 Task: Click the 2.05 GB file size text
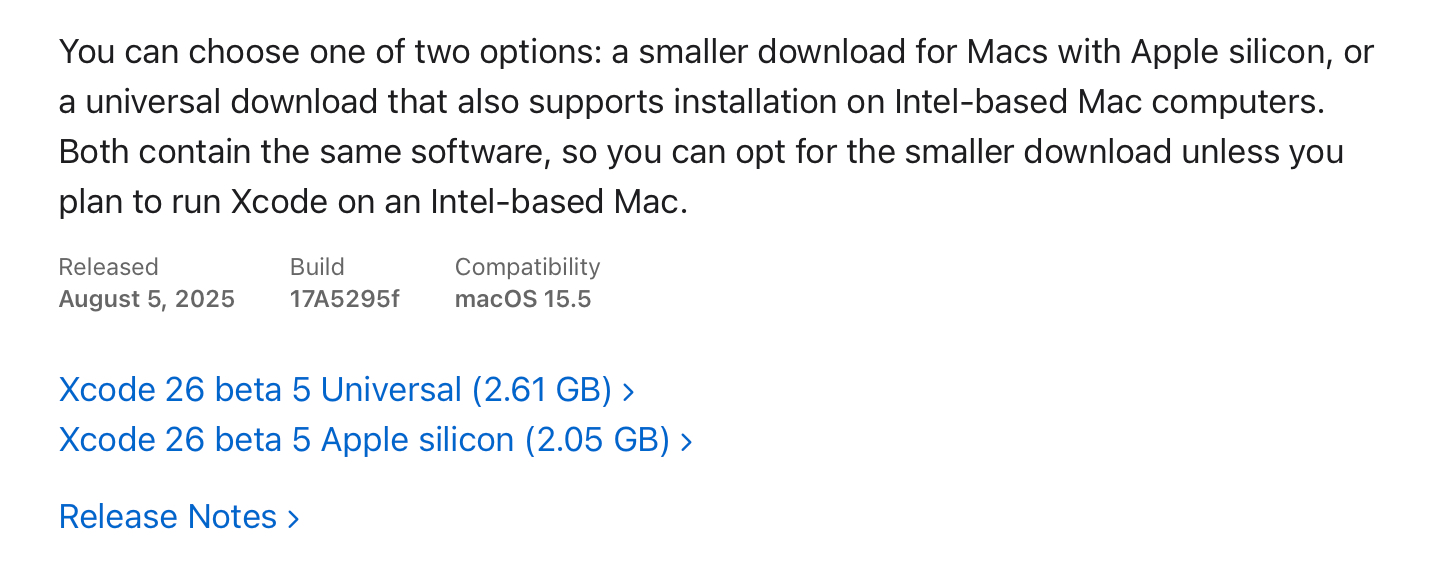pyautogui.click(x=598, y=440)
